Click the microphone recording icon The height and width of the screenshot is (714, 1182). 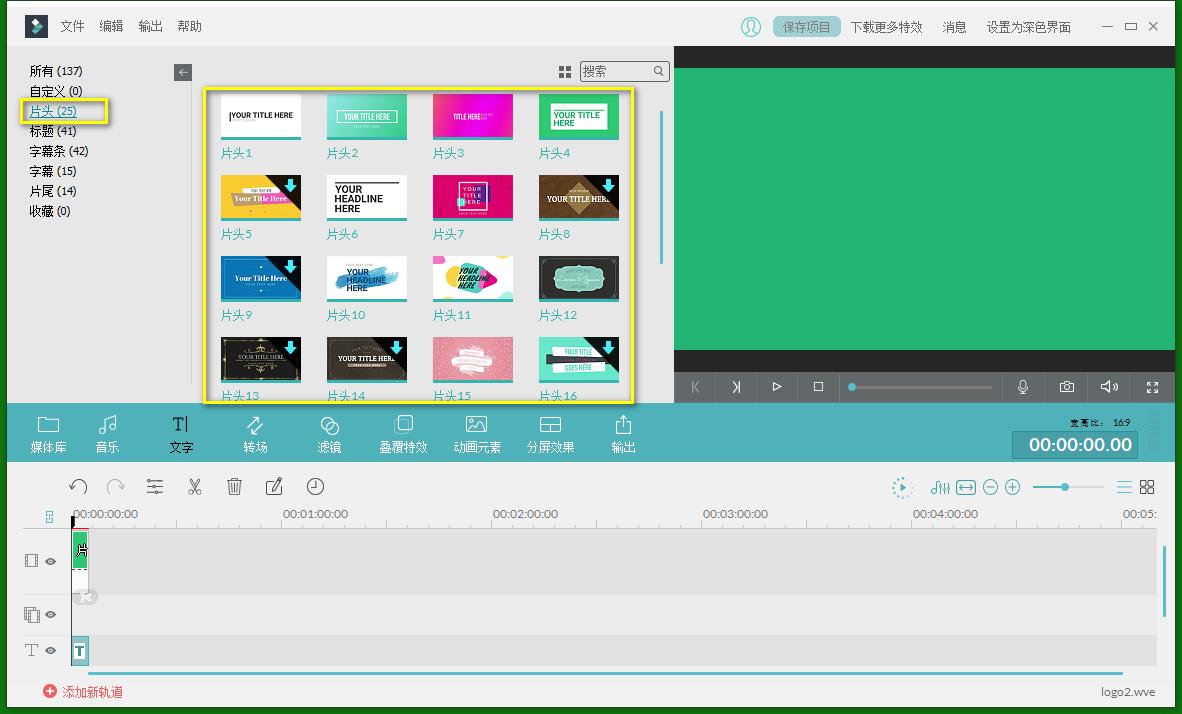1023,387
